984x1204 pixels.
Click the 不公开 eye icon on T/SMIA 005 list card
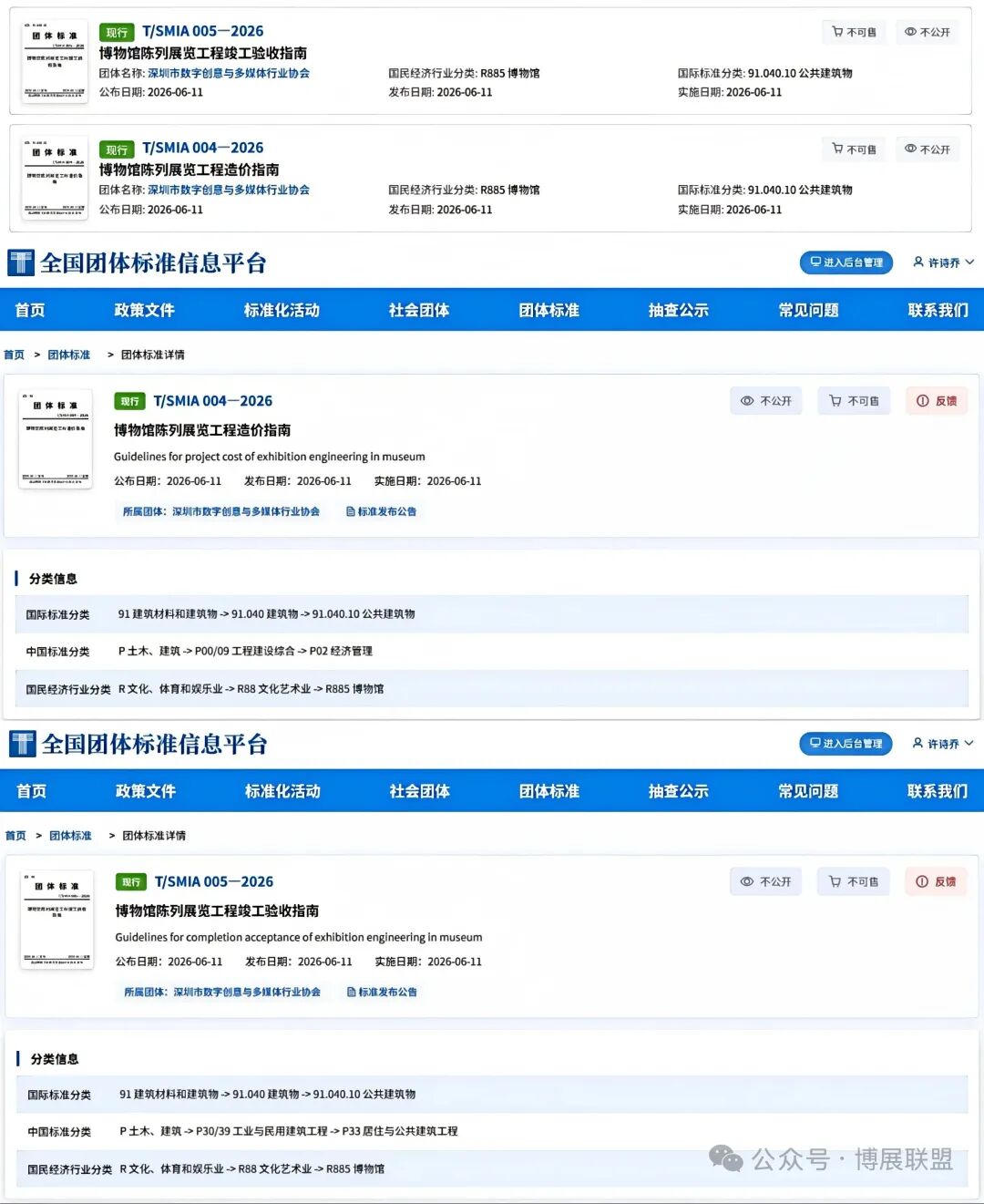pos(928,32)
